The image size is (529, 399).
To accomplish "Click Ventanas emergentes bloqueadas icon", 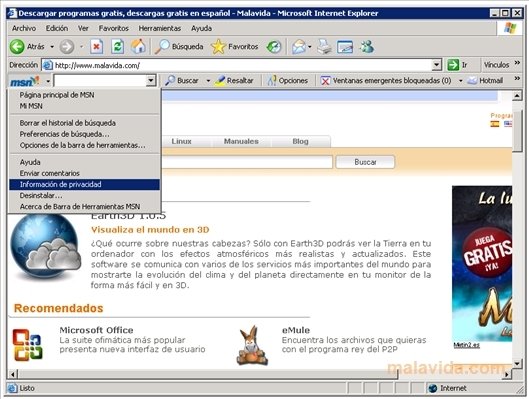I will (x=325, y=81).
